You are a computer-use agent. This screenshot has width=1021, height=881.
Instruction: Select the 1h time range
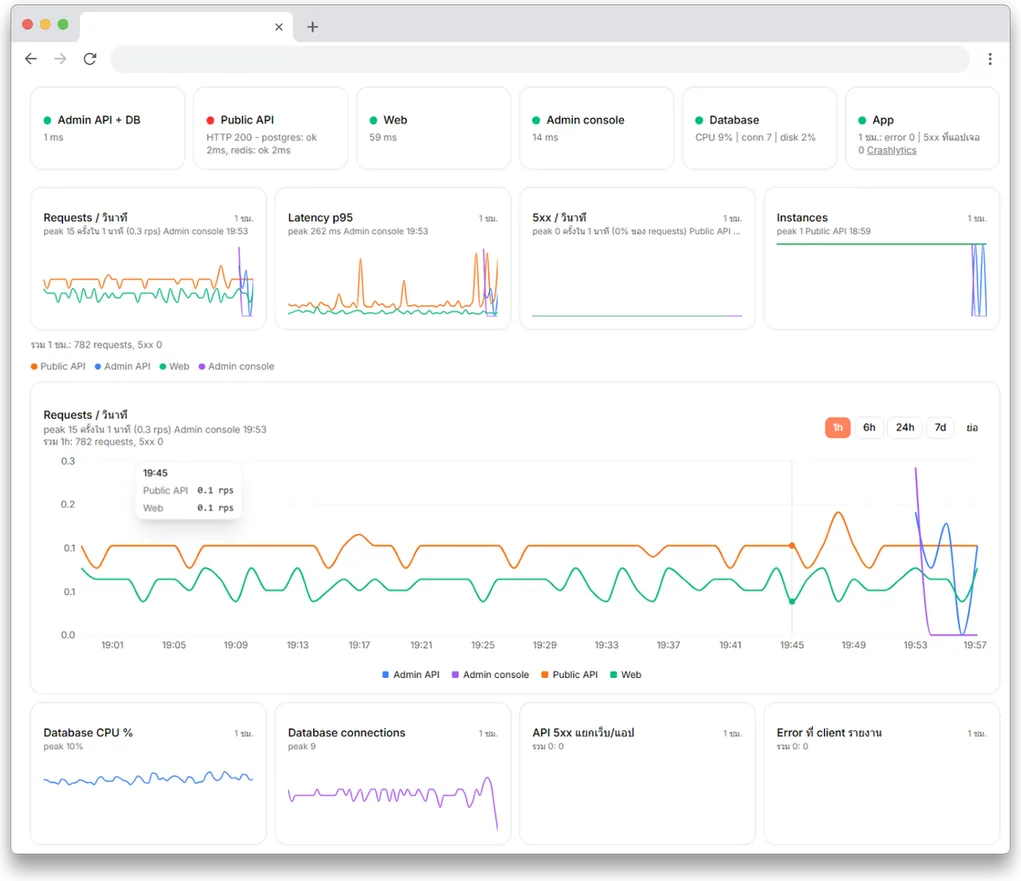837,428
